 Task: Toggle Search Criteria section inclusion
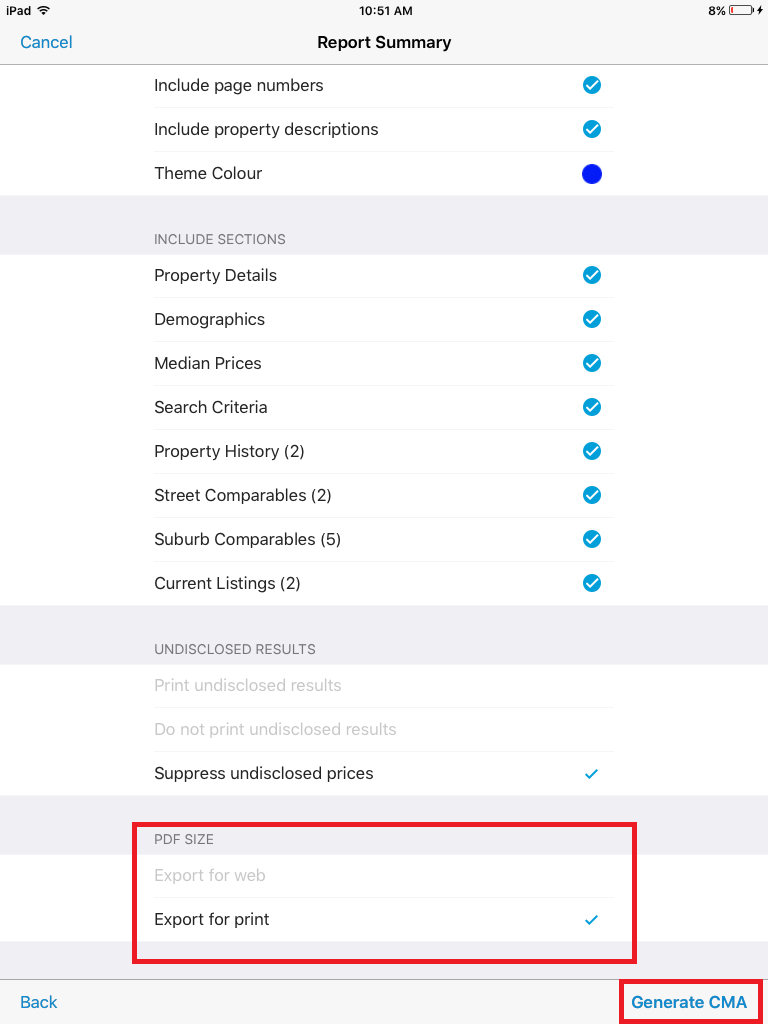tap(592, 408)
